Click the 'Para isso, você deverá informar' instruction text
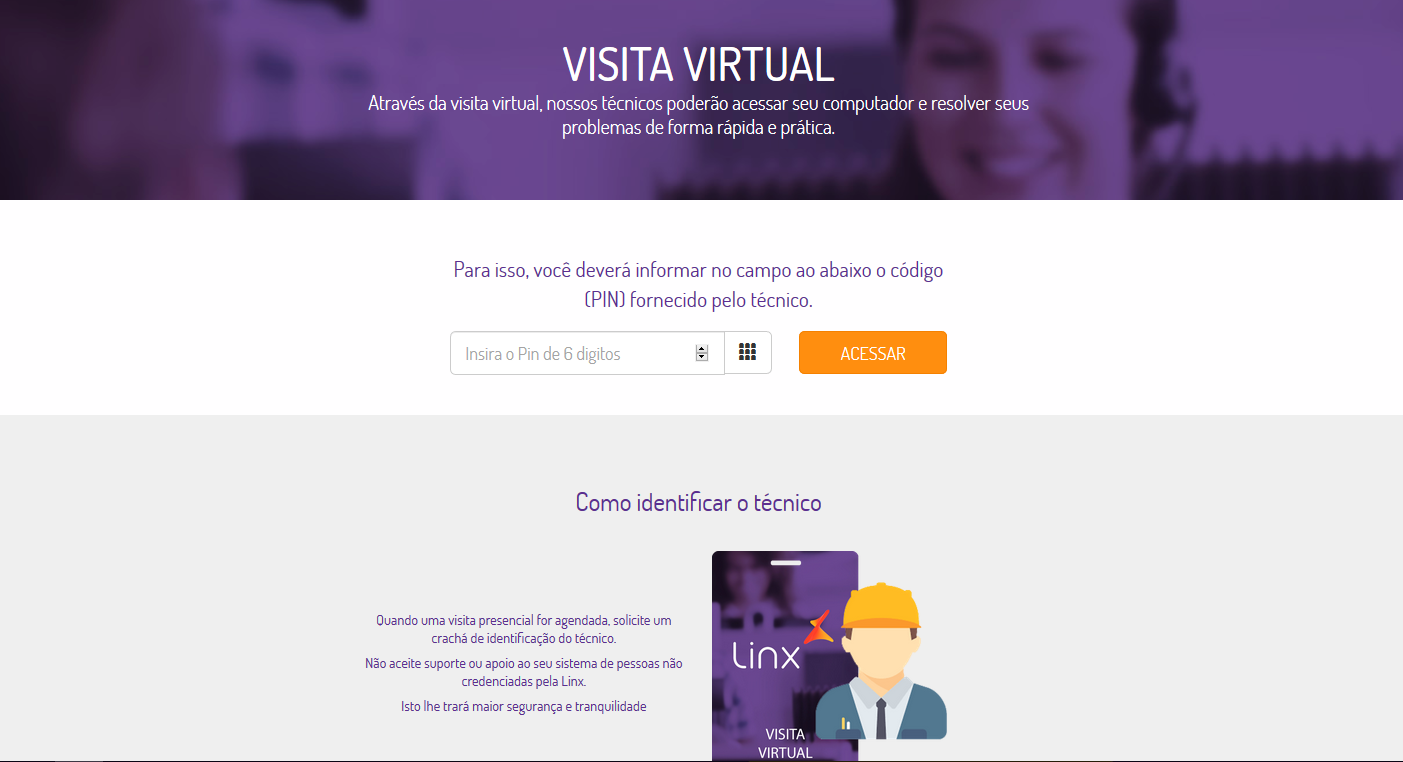 (x=698, y=285)
